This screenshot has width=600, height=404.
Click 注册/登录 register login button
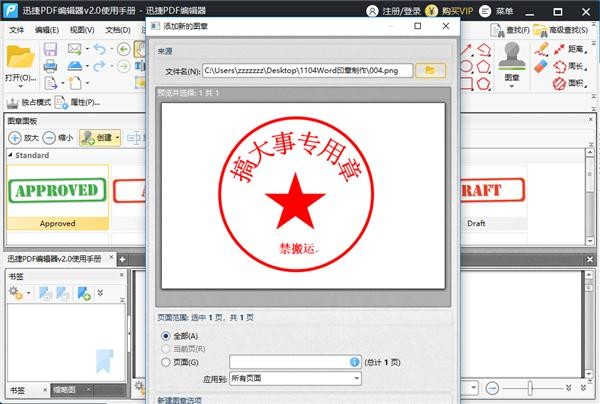396,11
